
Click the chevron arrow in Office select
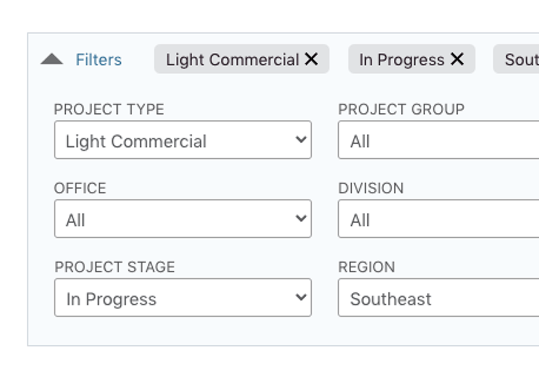(301, 218)
